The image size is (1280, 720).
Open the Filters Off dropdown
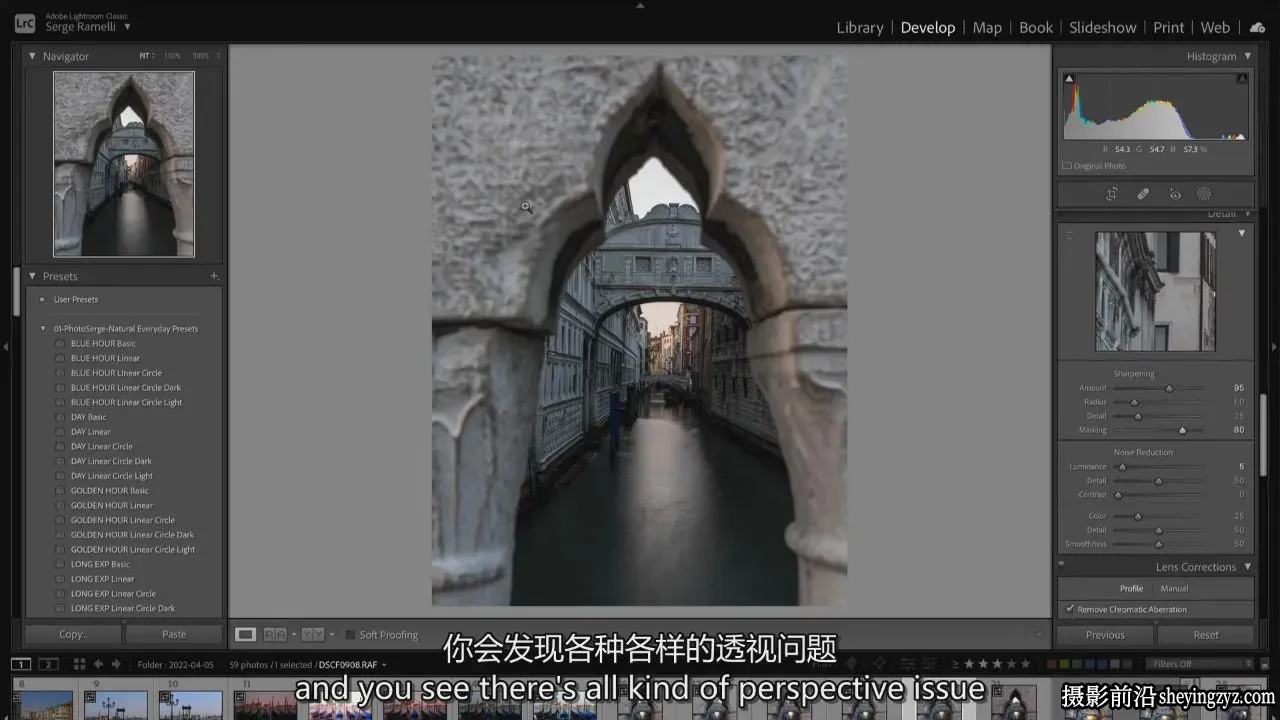tap(1198, 664)
